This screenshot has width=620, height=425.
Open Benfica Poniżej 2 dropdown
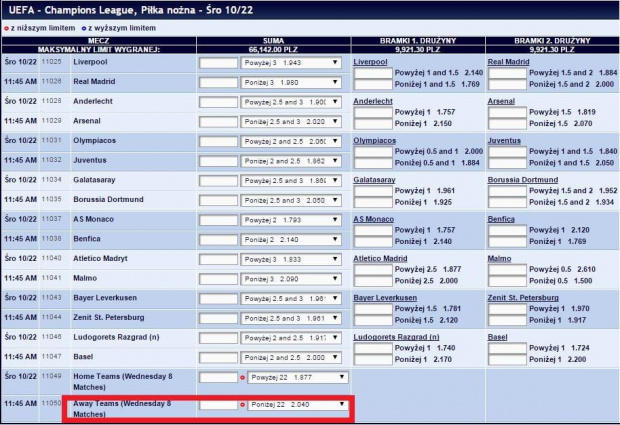click(291, 240)
